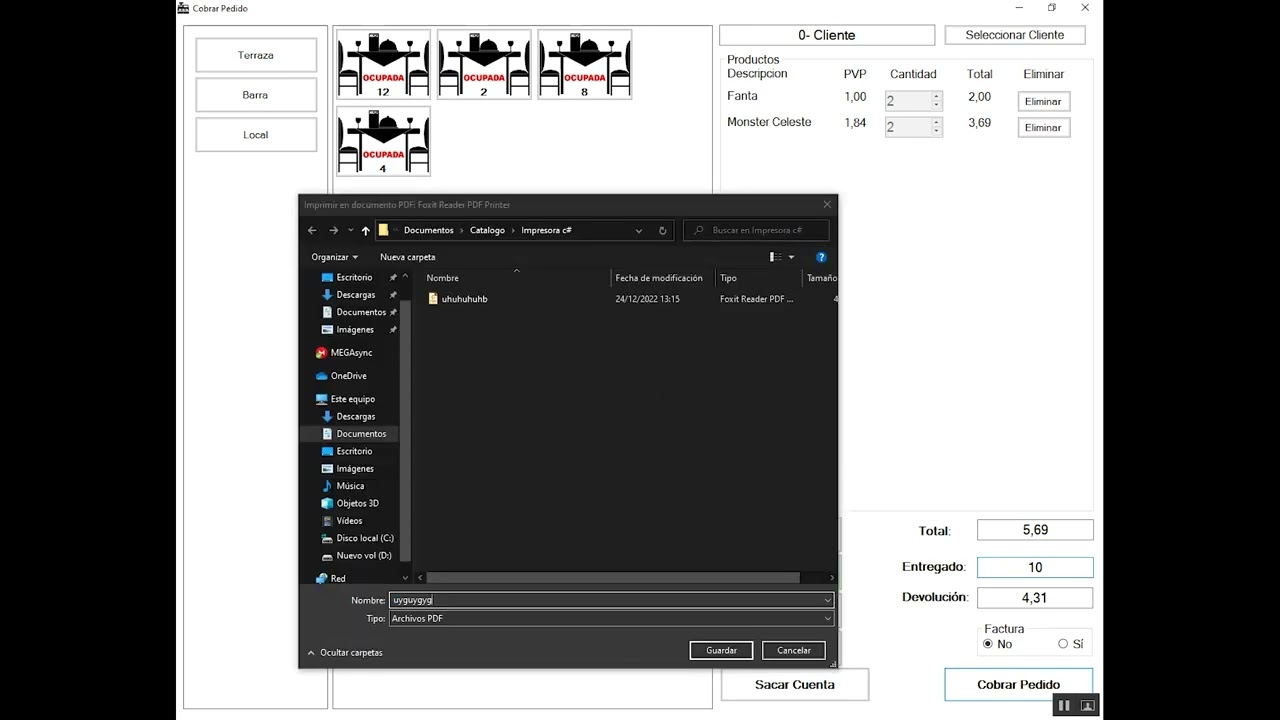Open the Organizar menu
This screenshot has width=1280, height=720.
coord(335,257)
